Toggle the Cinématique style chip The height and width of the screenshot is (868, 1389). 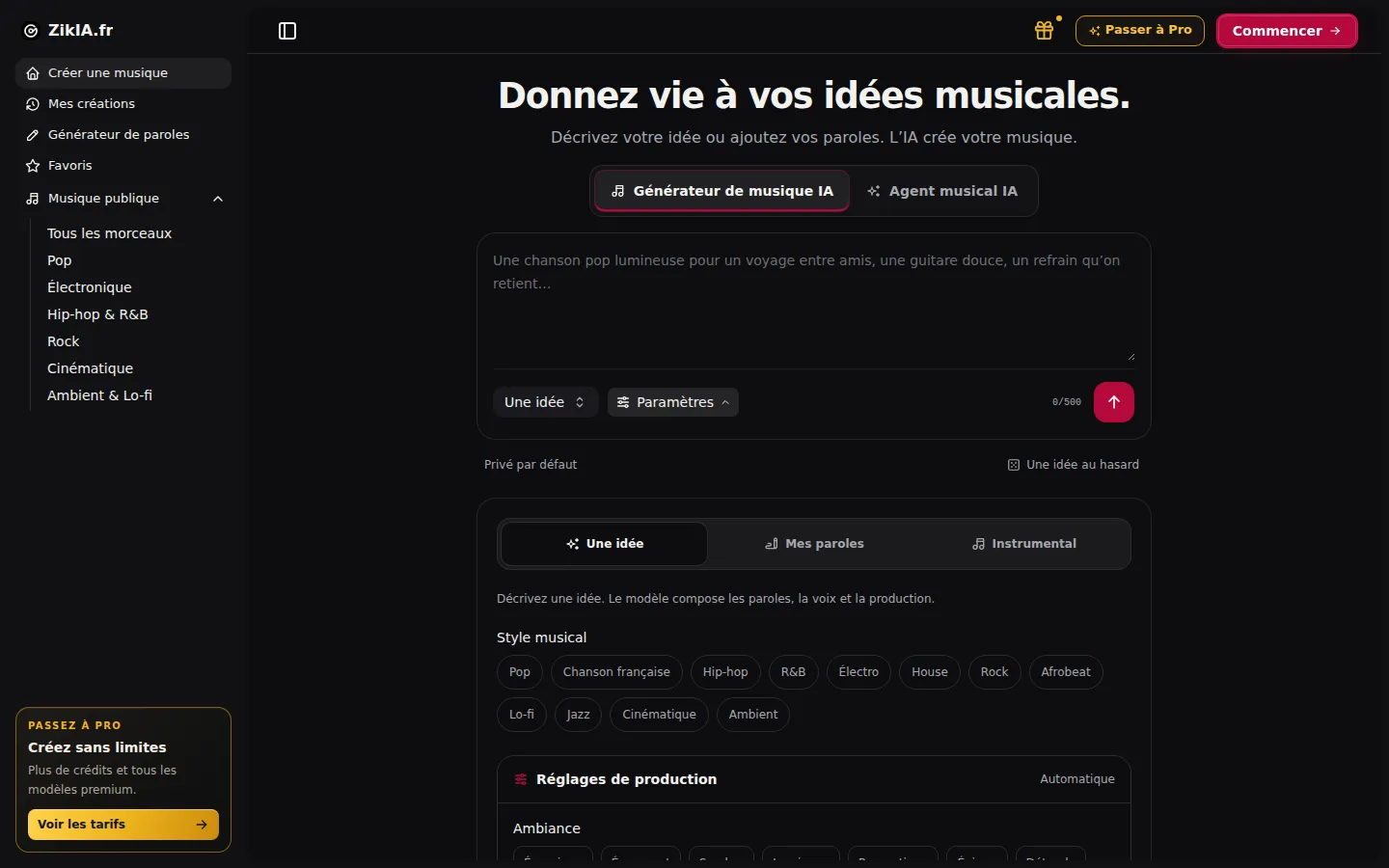(660, 715)
